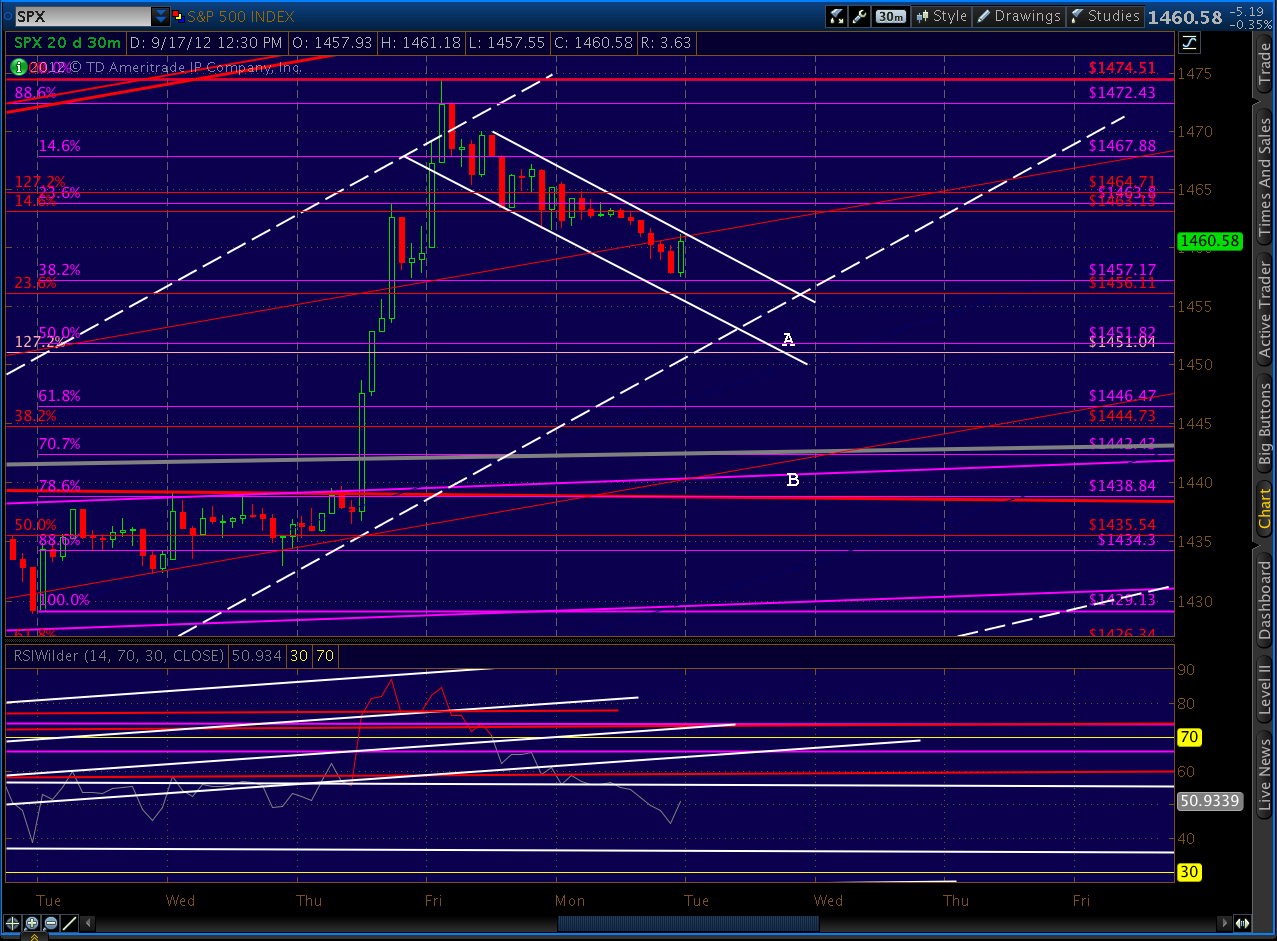Click the 100.0% Fibonacci level label

coord(64,600)
